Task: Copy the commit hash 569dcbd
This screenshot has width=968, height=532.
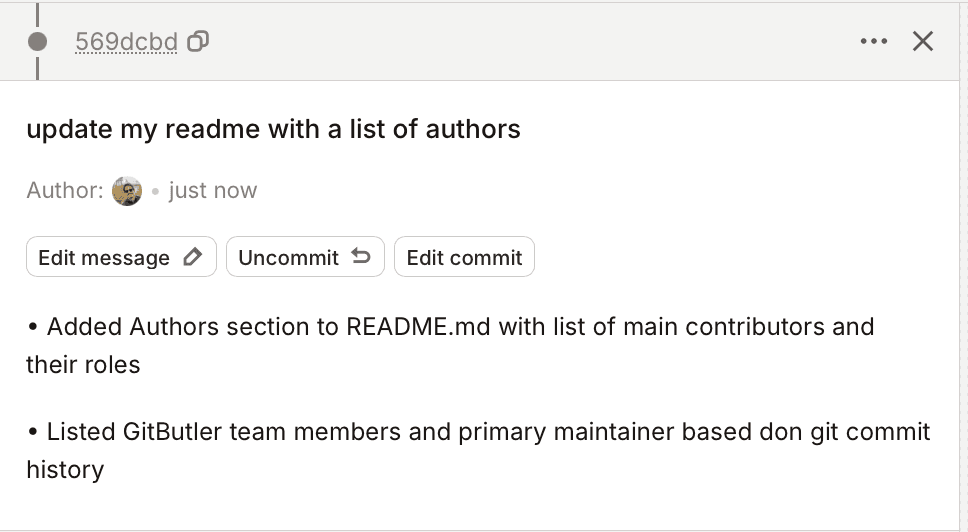Action: 198,41
